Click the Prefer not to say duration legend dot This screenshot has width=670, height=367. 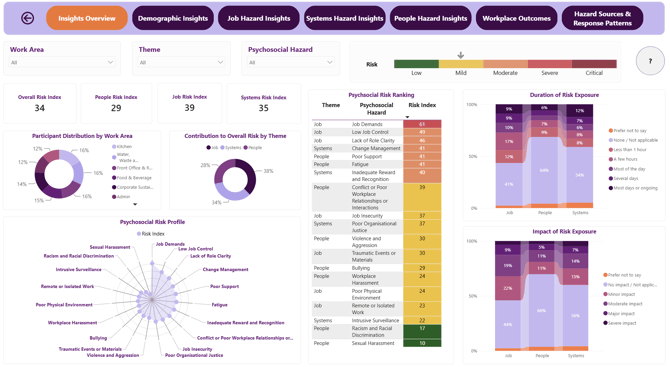point(611,130)
